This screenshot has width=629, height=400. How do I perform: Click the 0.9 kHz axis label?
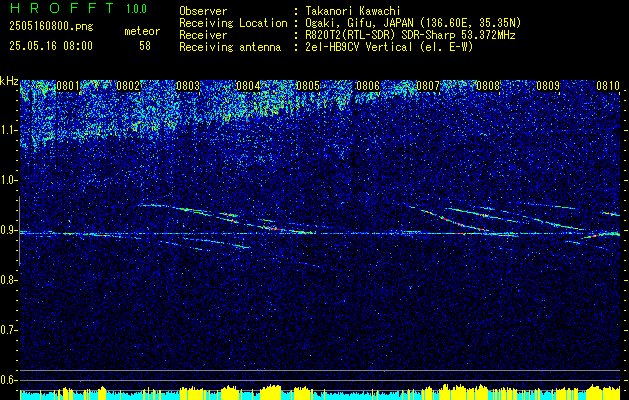tap(9, 230)
